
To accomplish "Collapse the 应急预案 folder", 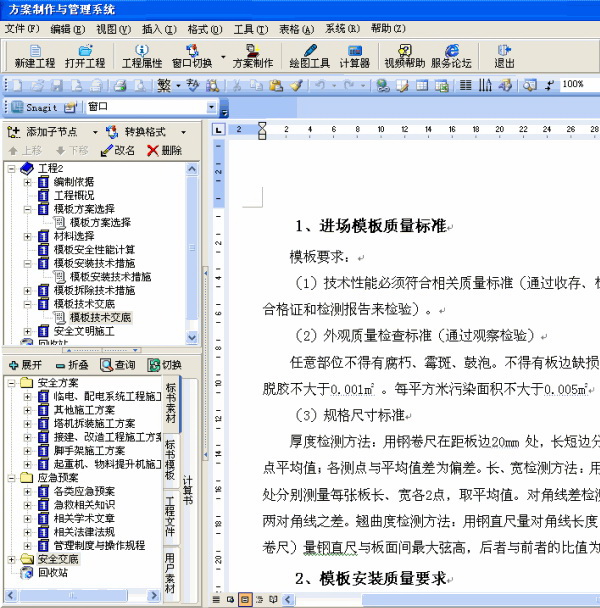I will pyautogui.click(x=12, y=478).
